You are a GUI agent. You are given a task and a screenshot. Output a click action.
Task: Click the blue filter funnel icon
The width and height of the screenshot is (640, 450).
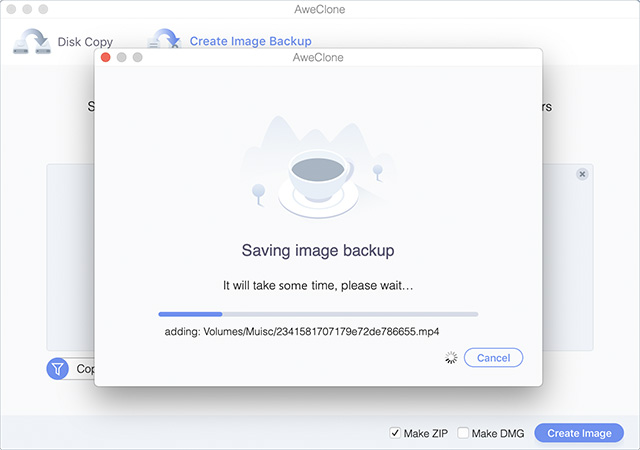point(58,369)
